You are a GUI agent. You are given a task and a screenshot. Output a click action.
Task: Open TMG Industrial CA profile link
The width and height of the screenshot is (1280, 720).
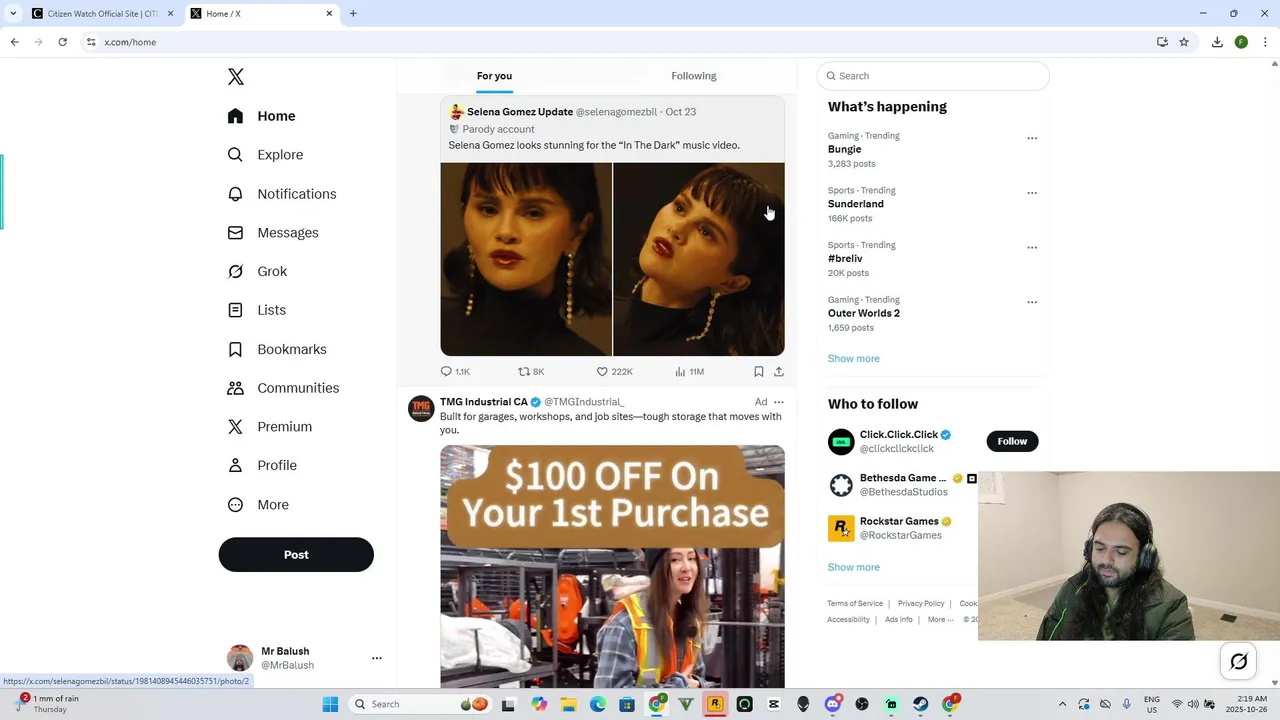tap(484, 402)
